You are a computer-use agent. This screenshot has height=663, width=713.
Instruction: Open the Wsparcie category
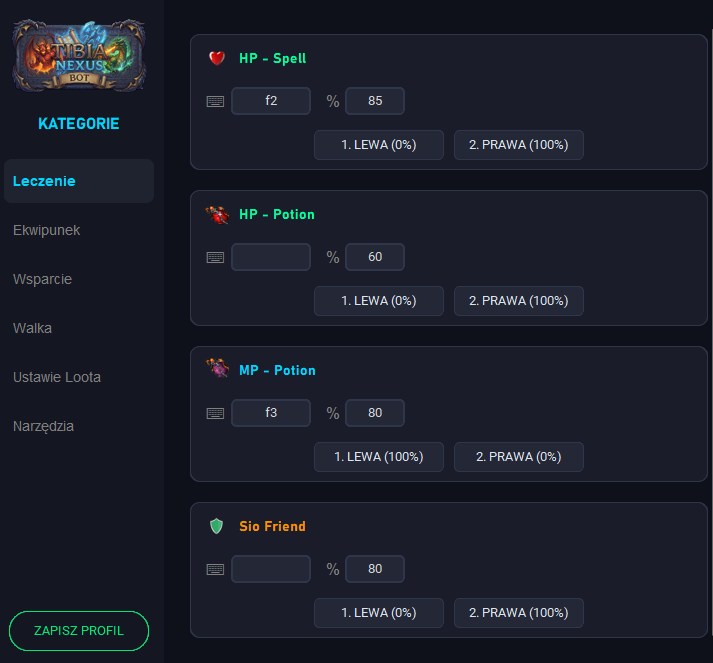click(x=43, y=279)
